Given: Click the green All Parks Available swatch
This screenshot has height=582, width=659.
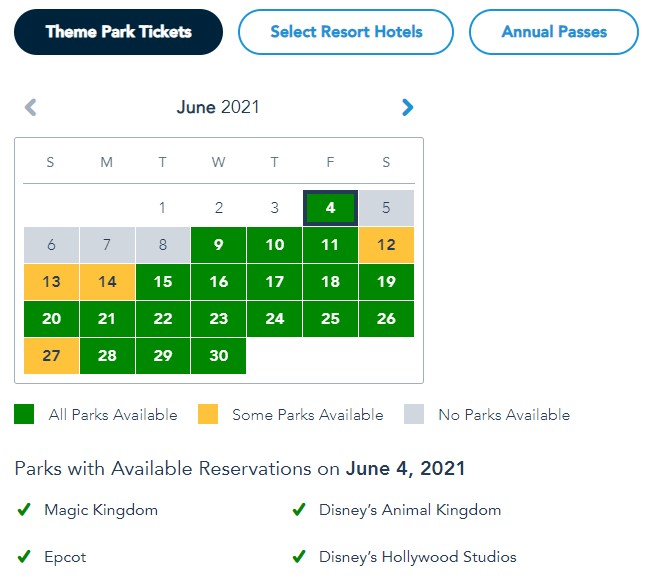Looking at the screenshot, I should coord(24,414).
